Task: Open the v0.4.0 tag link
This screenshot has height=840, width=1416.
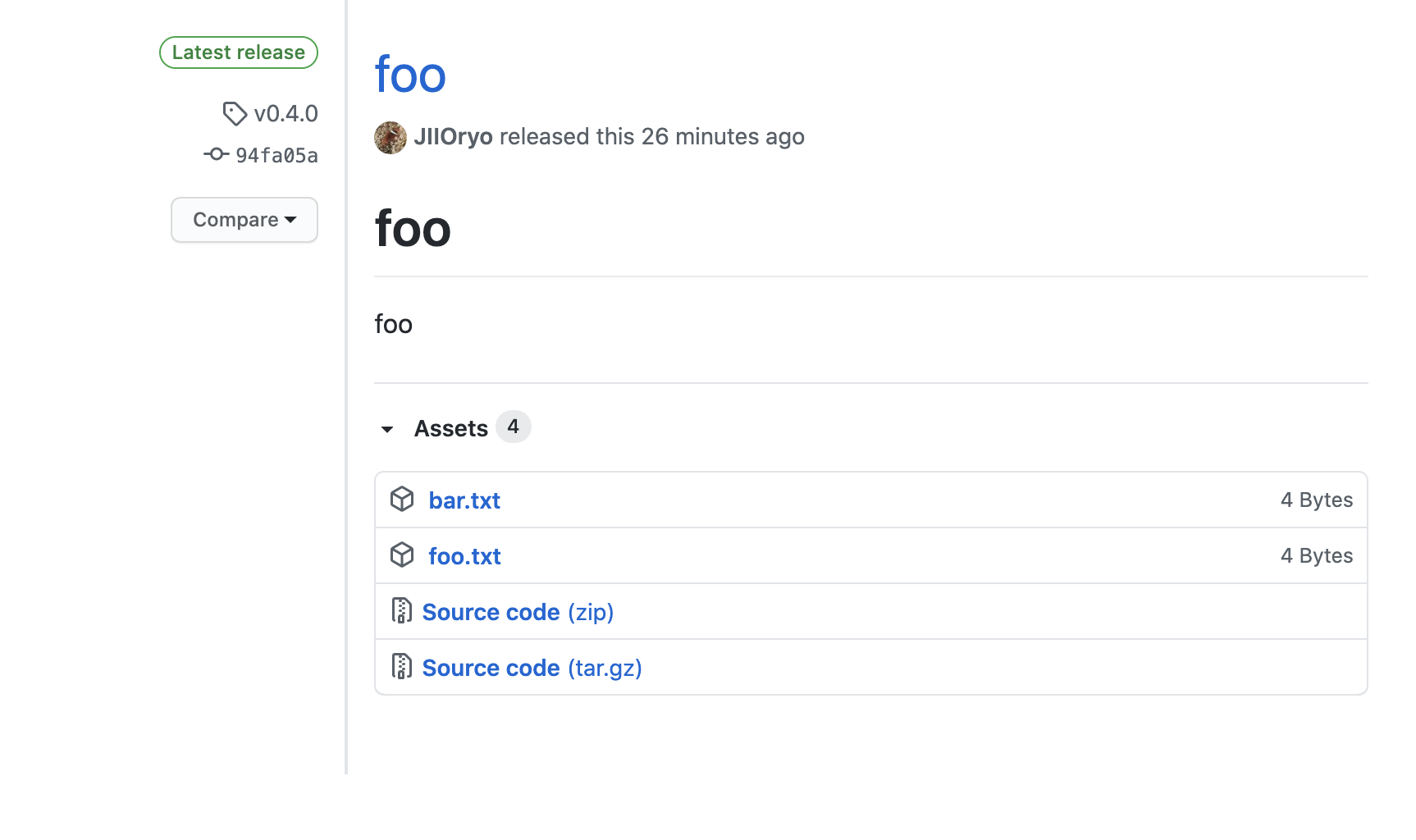Action: [285, 113]
